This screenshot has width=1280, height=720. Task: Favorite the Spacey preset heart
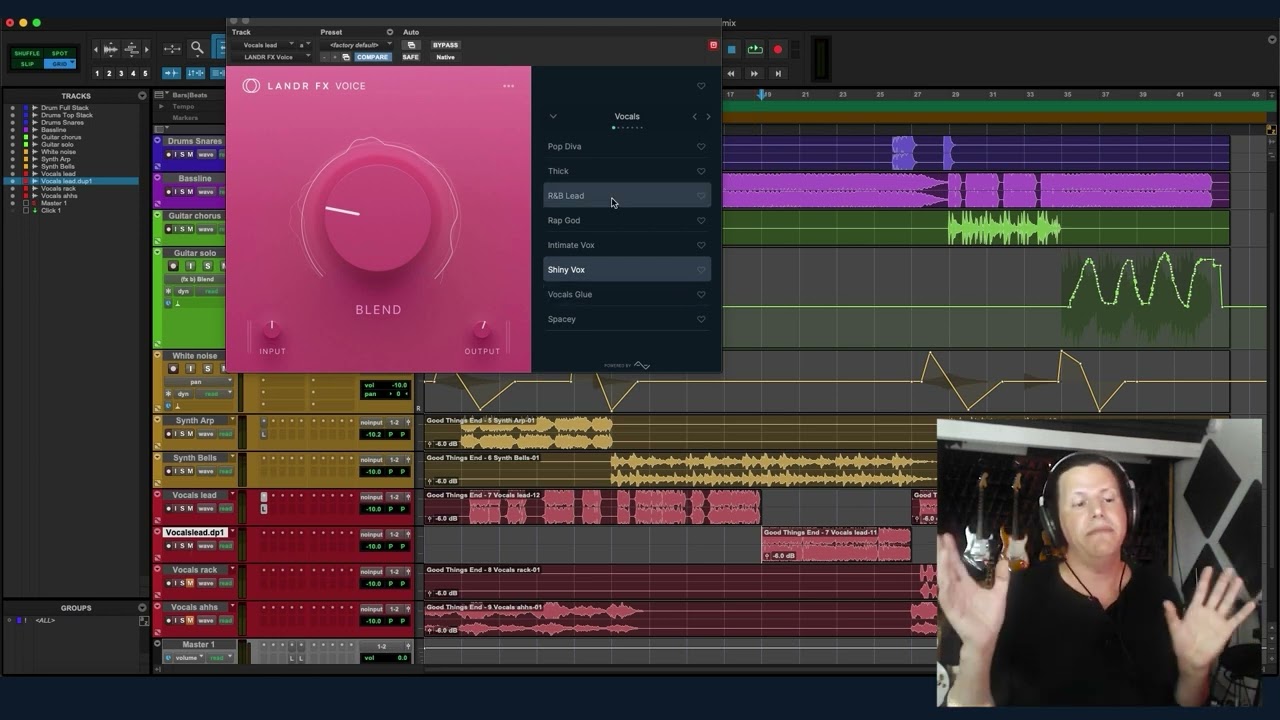701,320
